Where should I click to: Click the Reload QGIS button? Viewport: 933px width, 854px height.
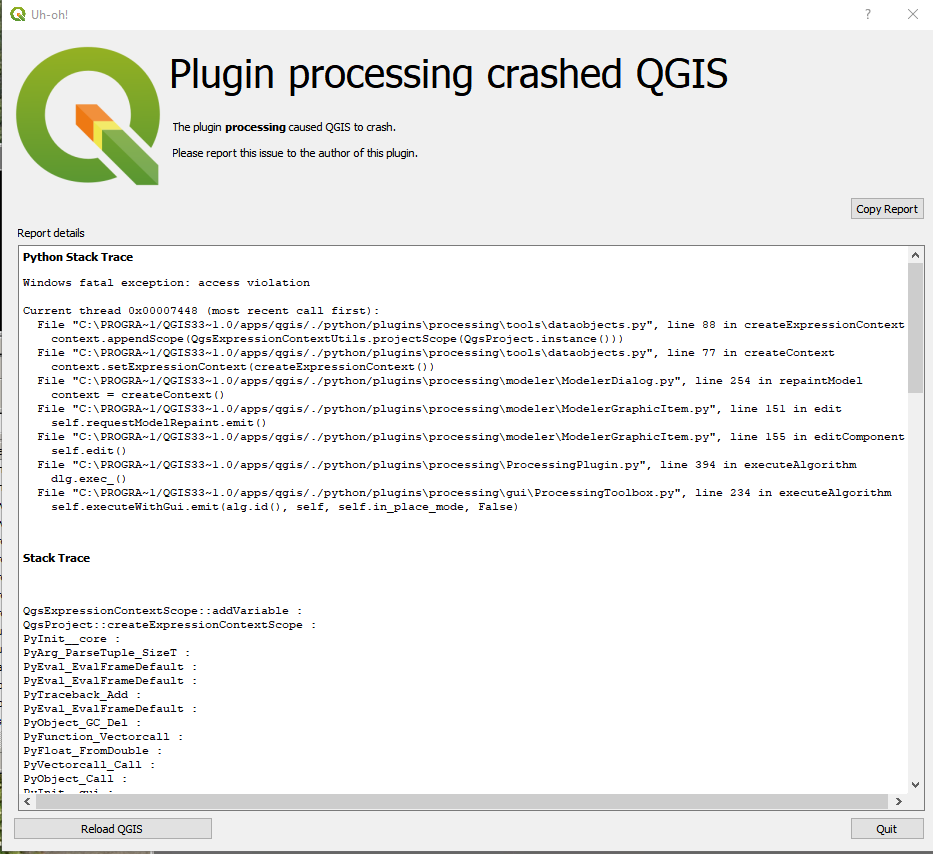click(112, 828)
